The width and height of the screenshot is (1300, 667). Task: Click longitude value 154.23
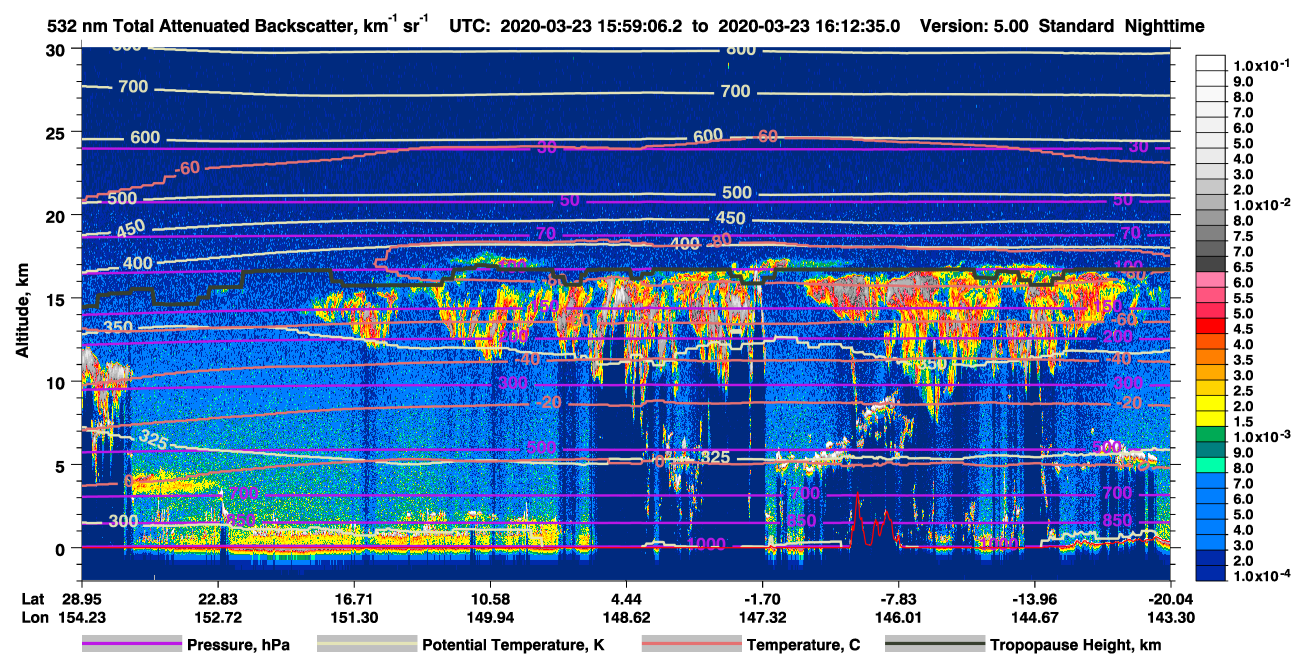click(x=81, y=617)
